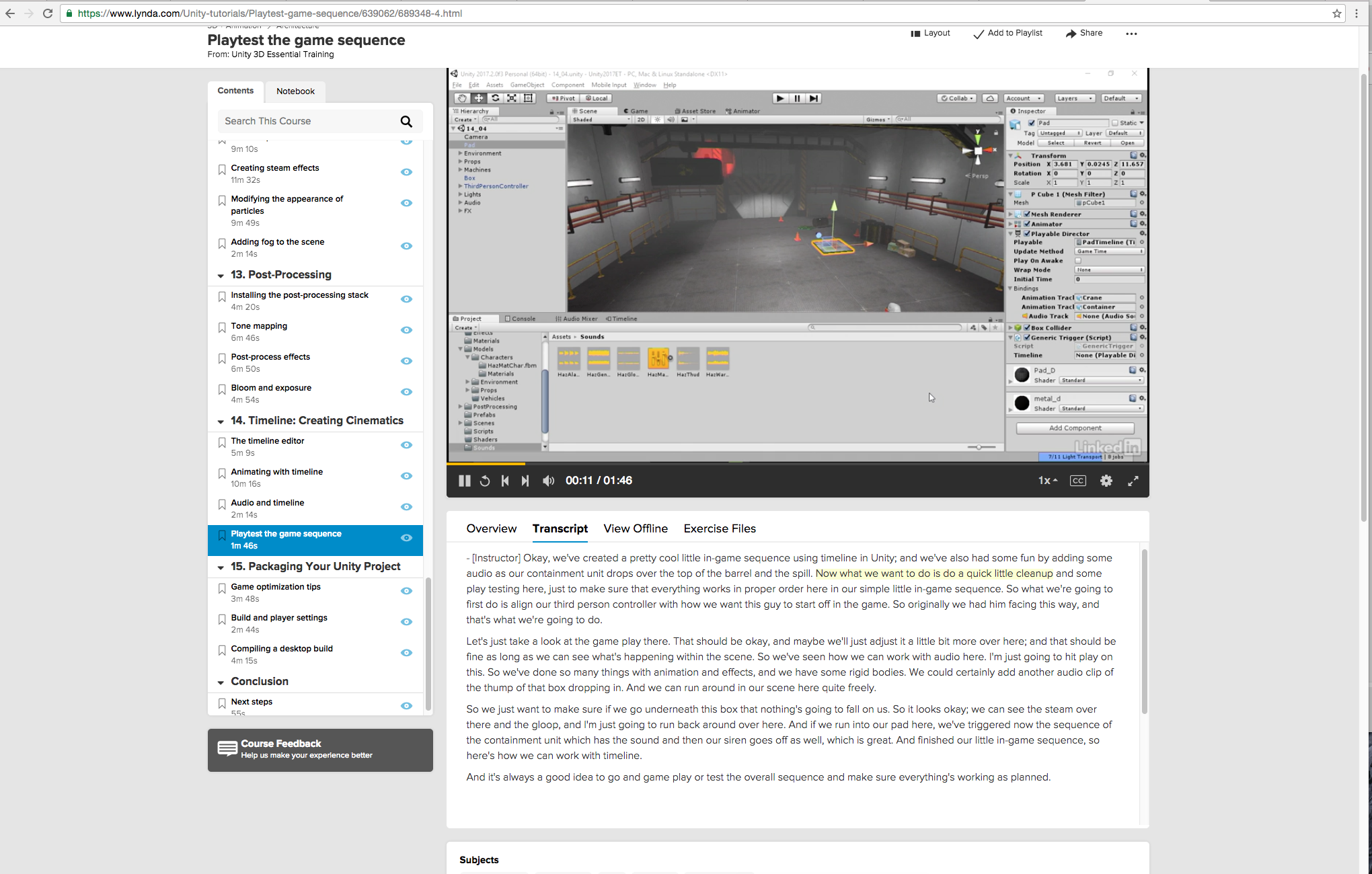Viewport: 1372px width, 874px height.
Task: Bookmark Audio and timeline lesson
Action: (222, 504)
